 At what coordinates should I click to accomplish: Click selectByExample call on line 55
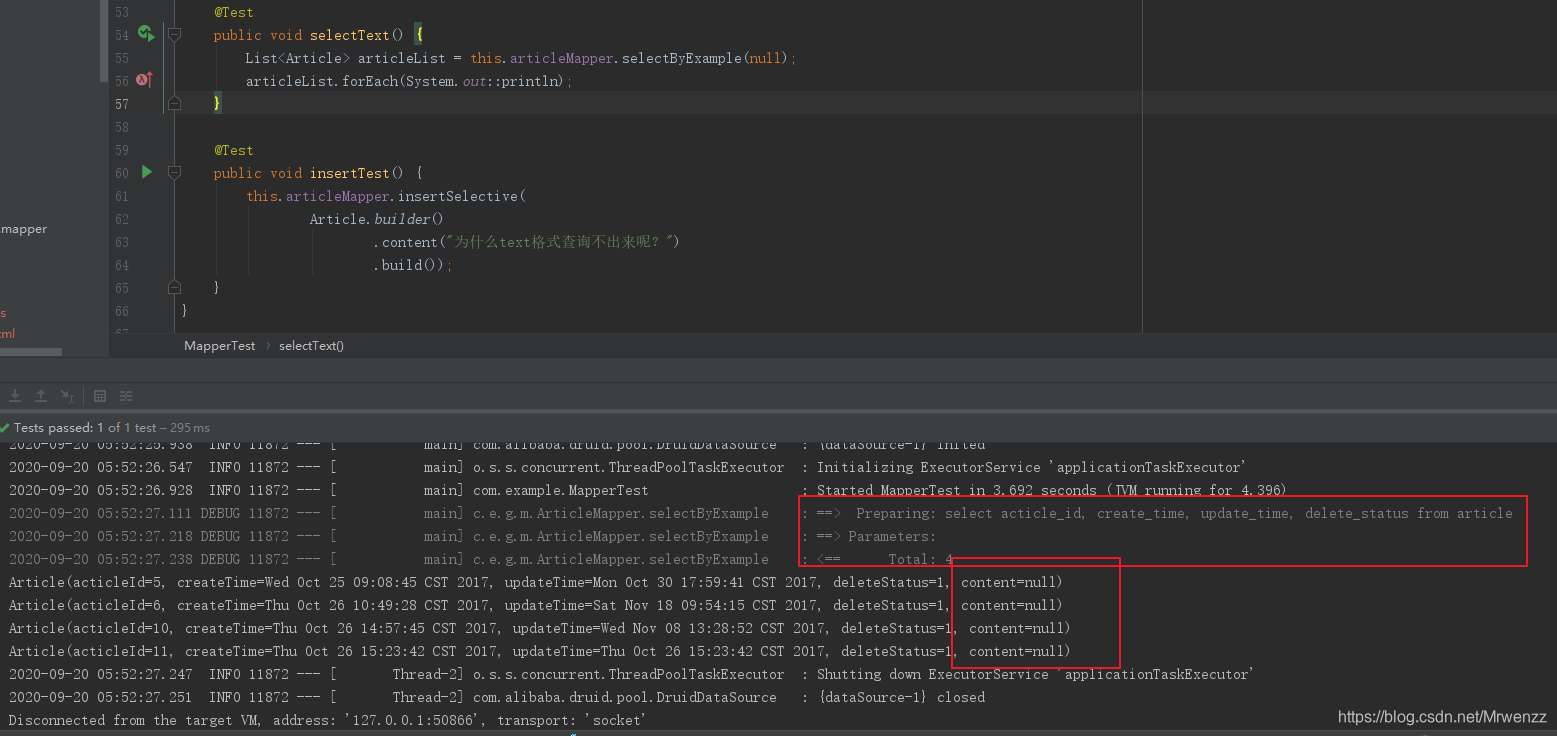[683, 58]
